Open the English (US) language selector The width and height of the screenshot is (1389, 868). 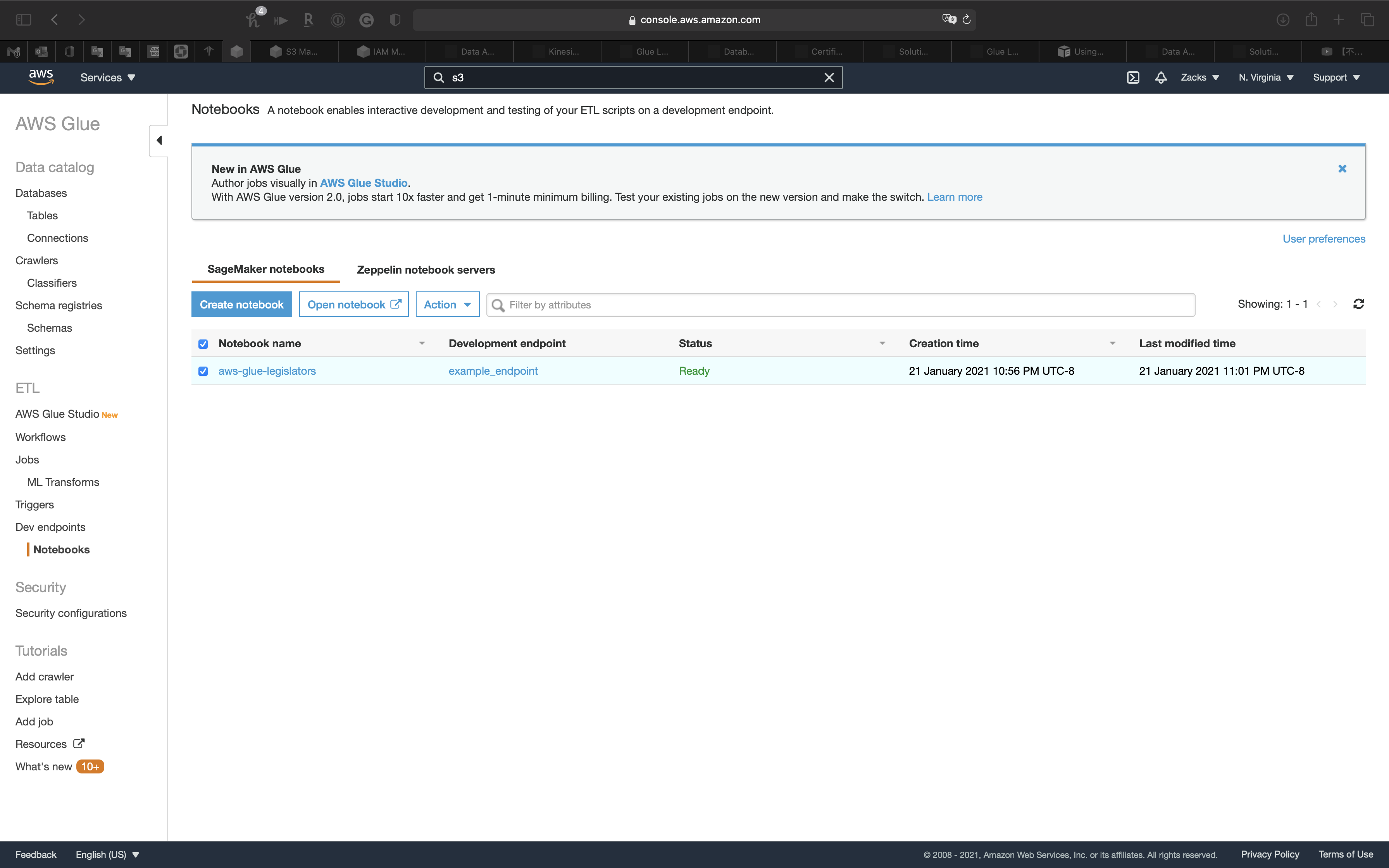[x=107, y=854]
